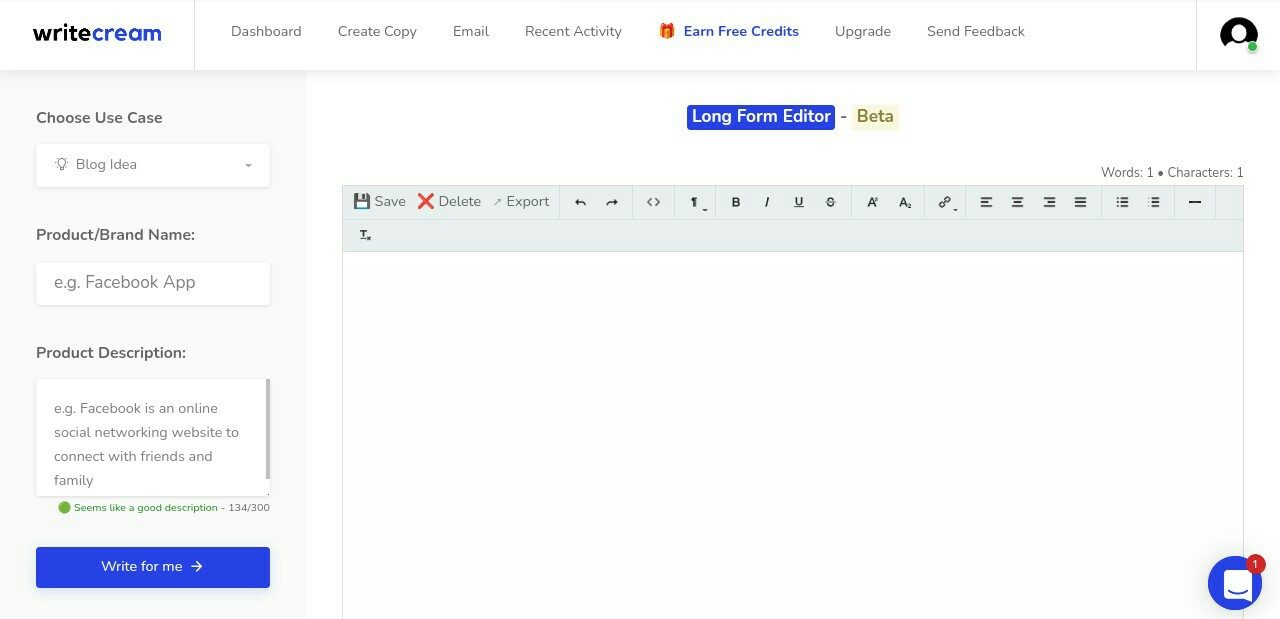Image resolution: width=1280 pixels, height=619 pixels.
Task: Open the paragraph format dropdown in the toolbar
Action: coord(695,201)
